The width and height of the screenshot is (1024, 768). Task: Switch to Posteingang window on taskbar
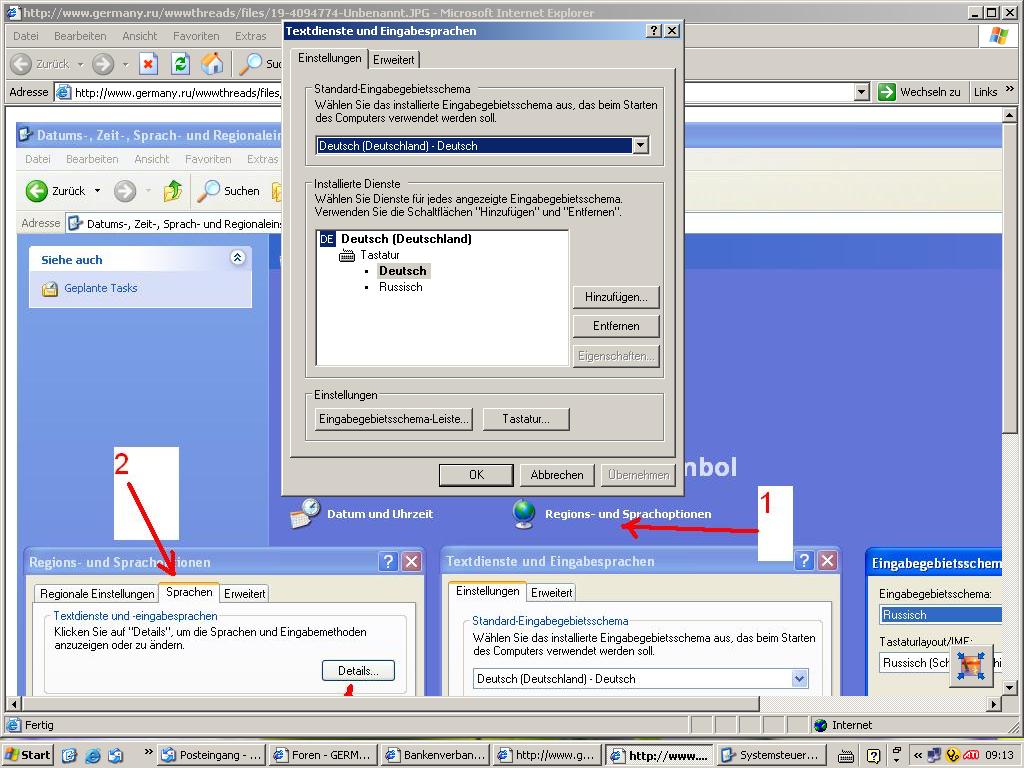[x=212, y=755]
